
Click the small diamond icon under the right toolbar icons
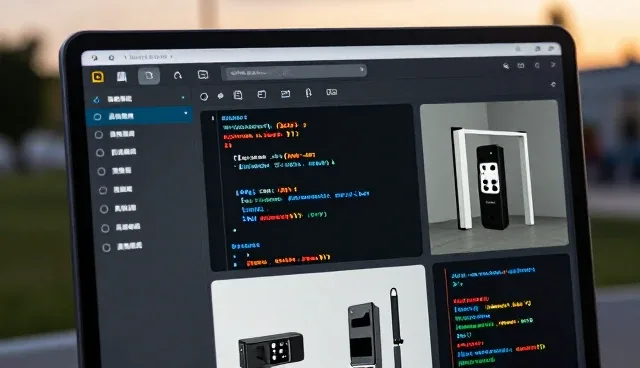pyautogui.click(x=553, y=84)
